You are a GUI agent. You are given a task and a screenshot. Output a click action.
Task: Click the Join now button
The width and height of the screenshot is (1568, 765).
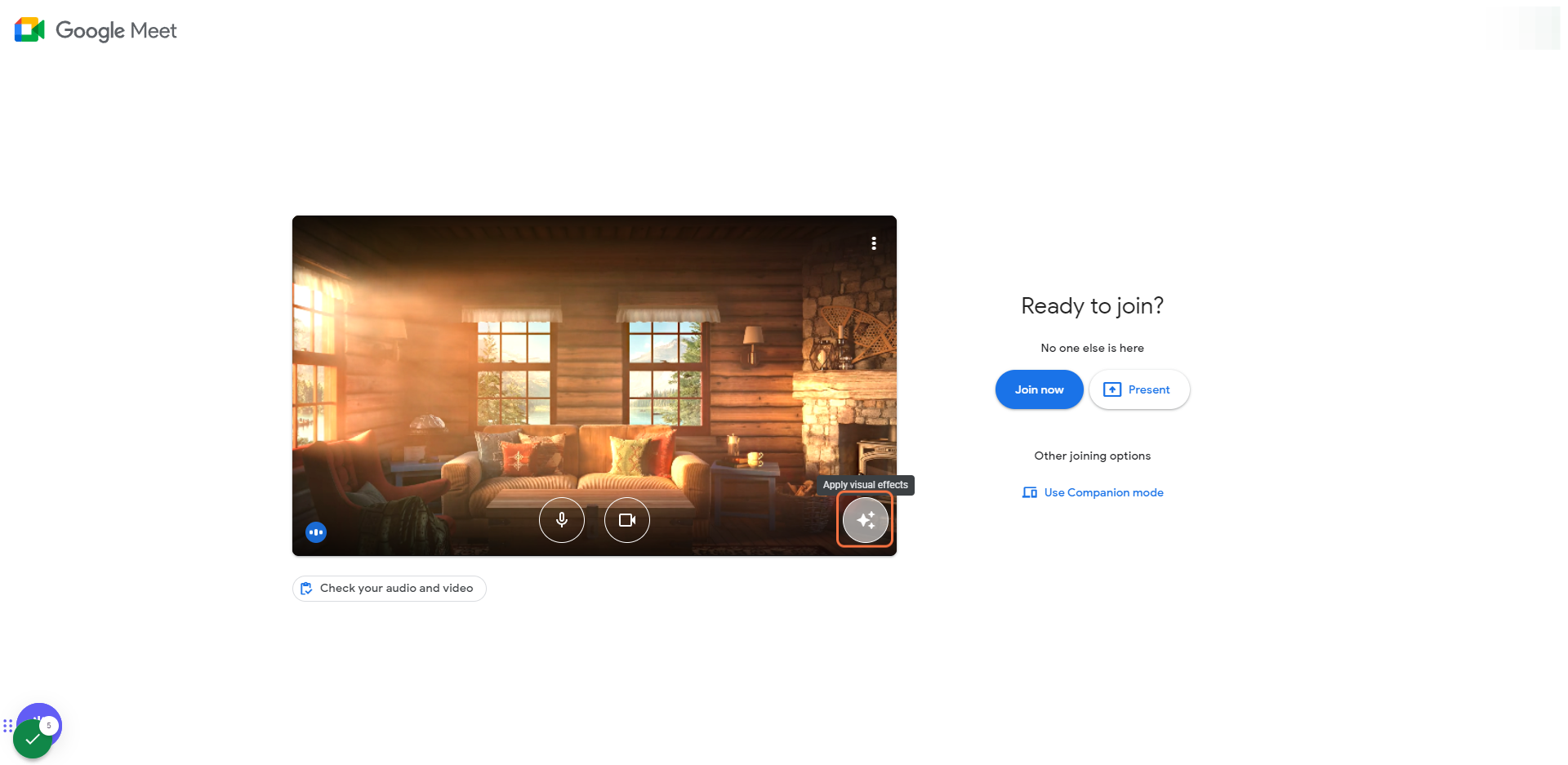[1039, 389]
